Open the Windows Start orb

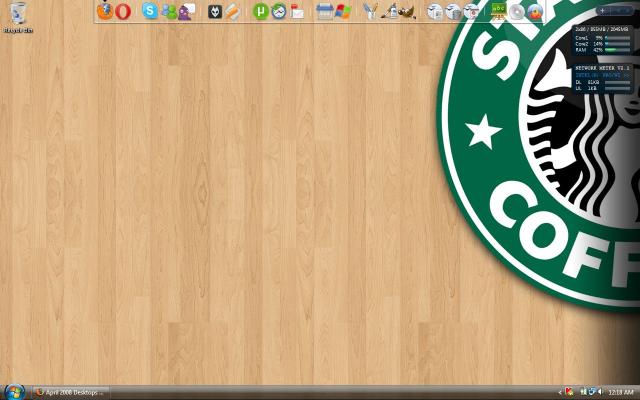pyautogui.click(x=15, y=392)
